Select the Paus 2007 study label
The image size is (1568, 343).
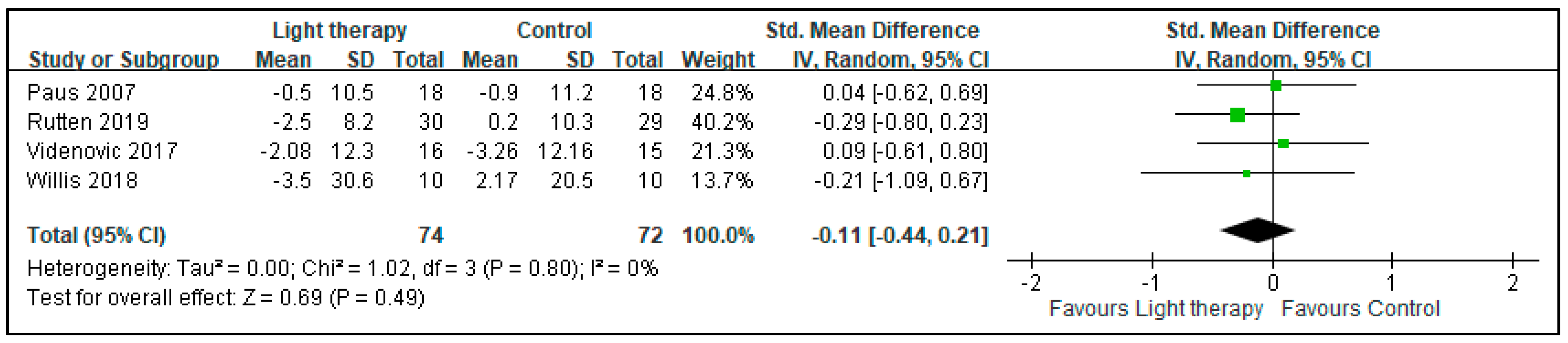(81, 93)
